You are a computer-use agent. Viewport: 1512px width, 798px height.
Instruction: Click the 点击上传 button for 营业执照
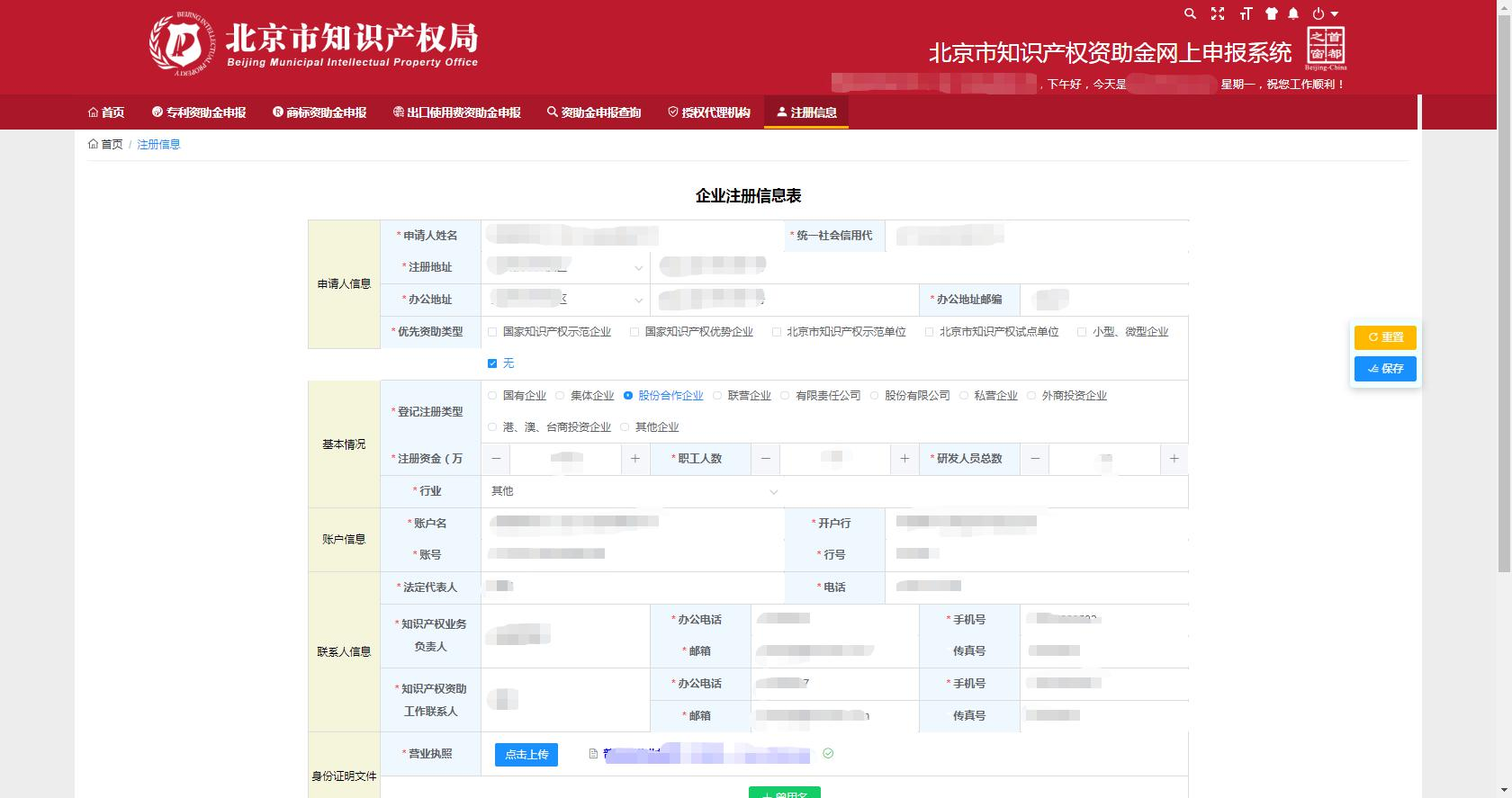click(526, 755)
